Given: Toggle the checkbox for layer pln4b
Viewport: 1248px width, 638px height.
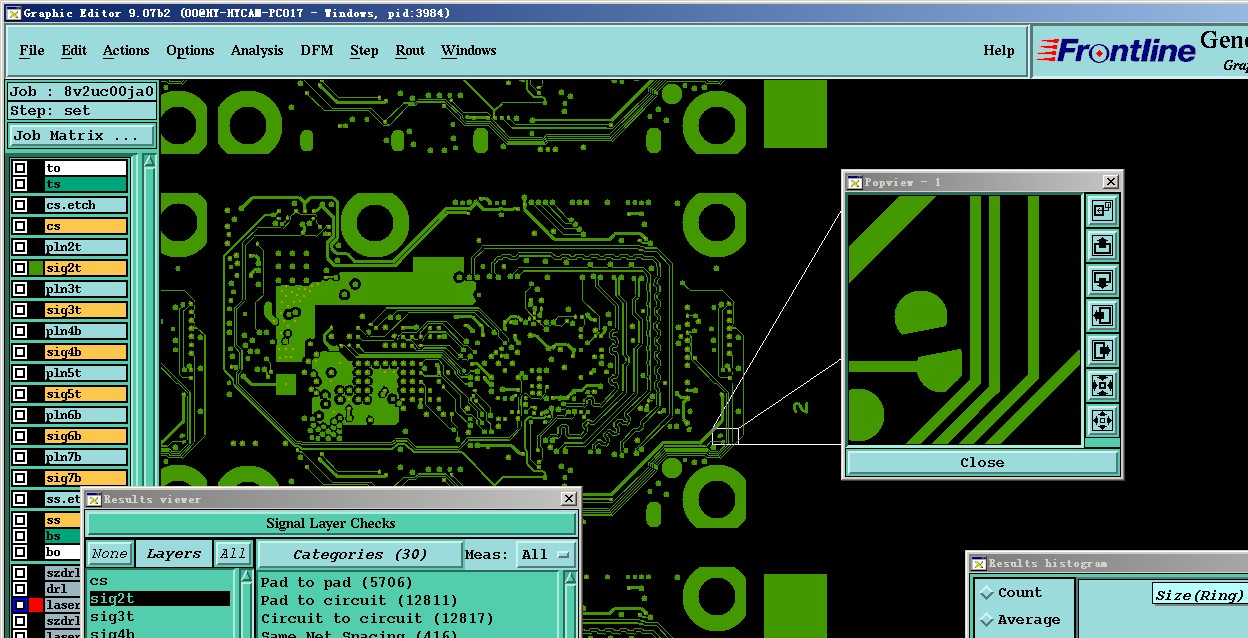Looking at the screenshot, I should coord(20,331).
